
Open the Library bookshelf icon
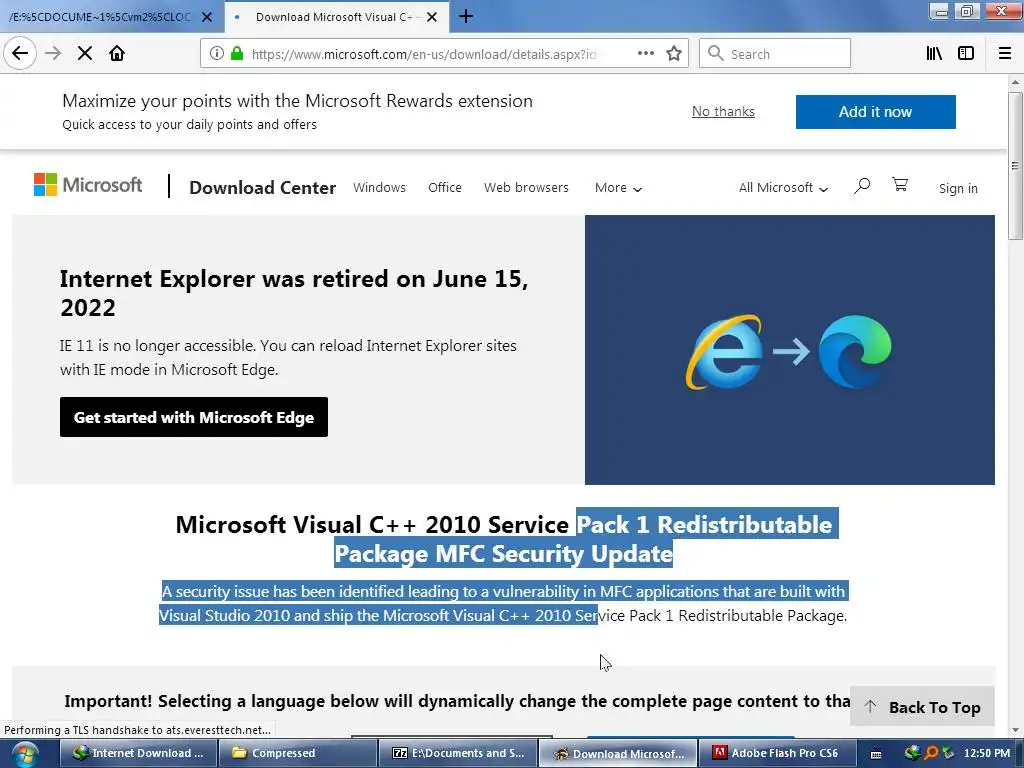tap(934, 54)
